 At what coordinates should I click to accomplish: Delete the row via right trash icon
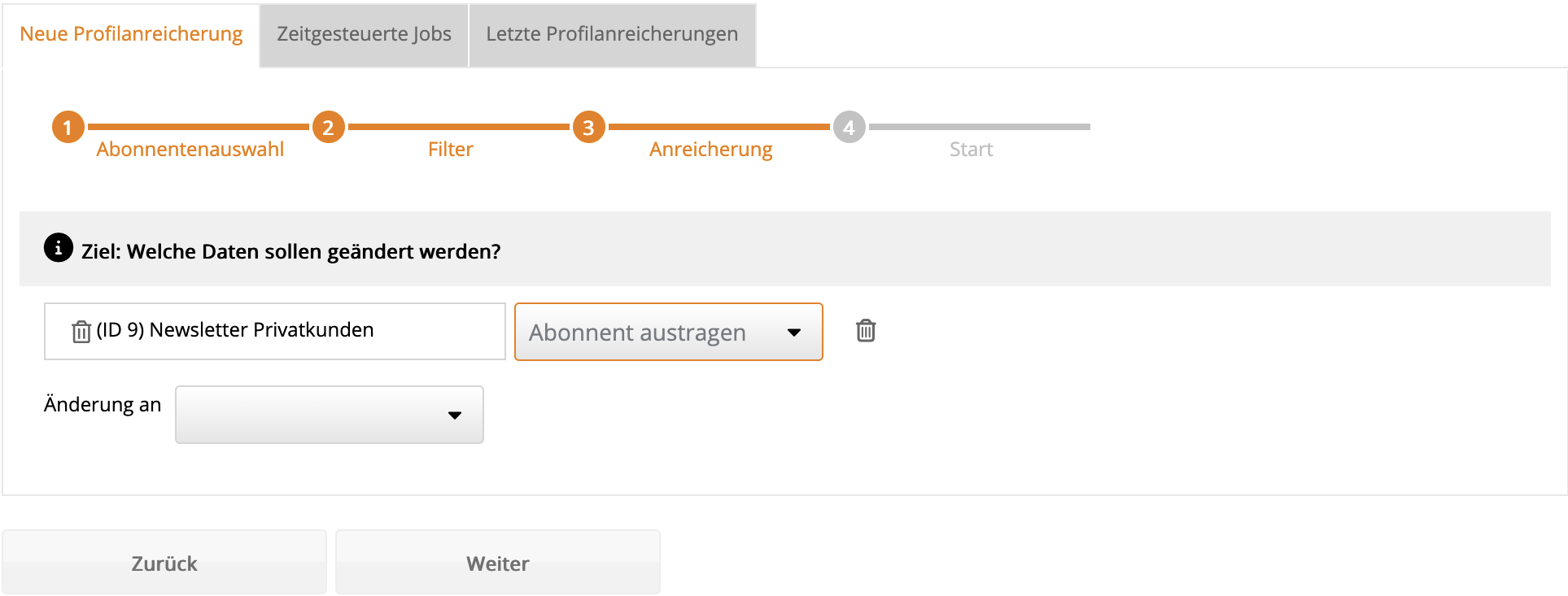pyautogui.click(x=866, y=331)
